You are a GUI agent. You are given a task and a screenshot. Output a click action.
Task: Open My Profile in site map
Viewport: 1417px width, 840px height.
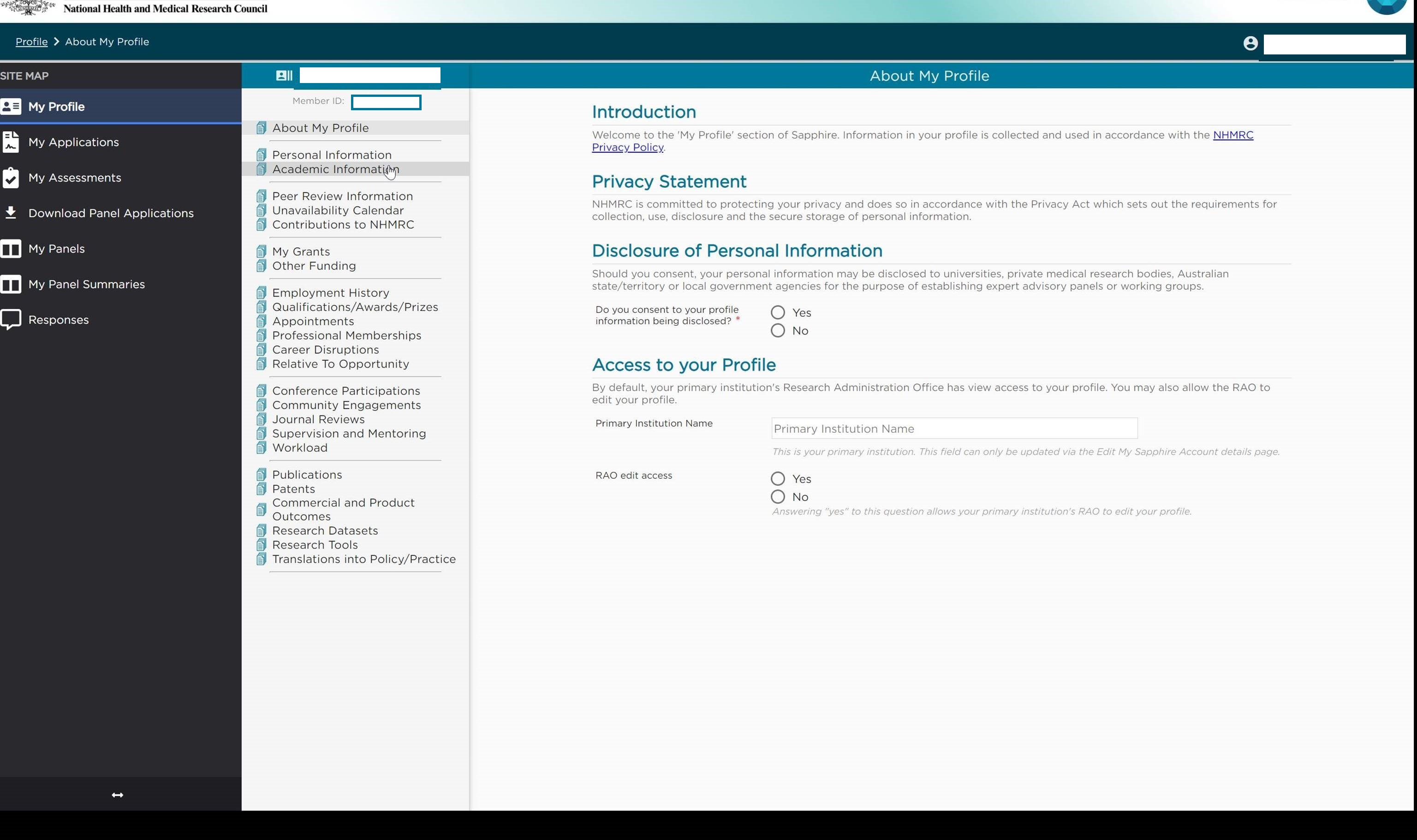click(120, 107)
